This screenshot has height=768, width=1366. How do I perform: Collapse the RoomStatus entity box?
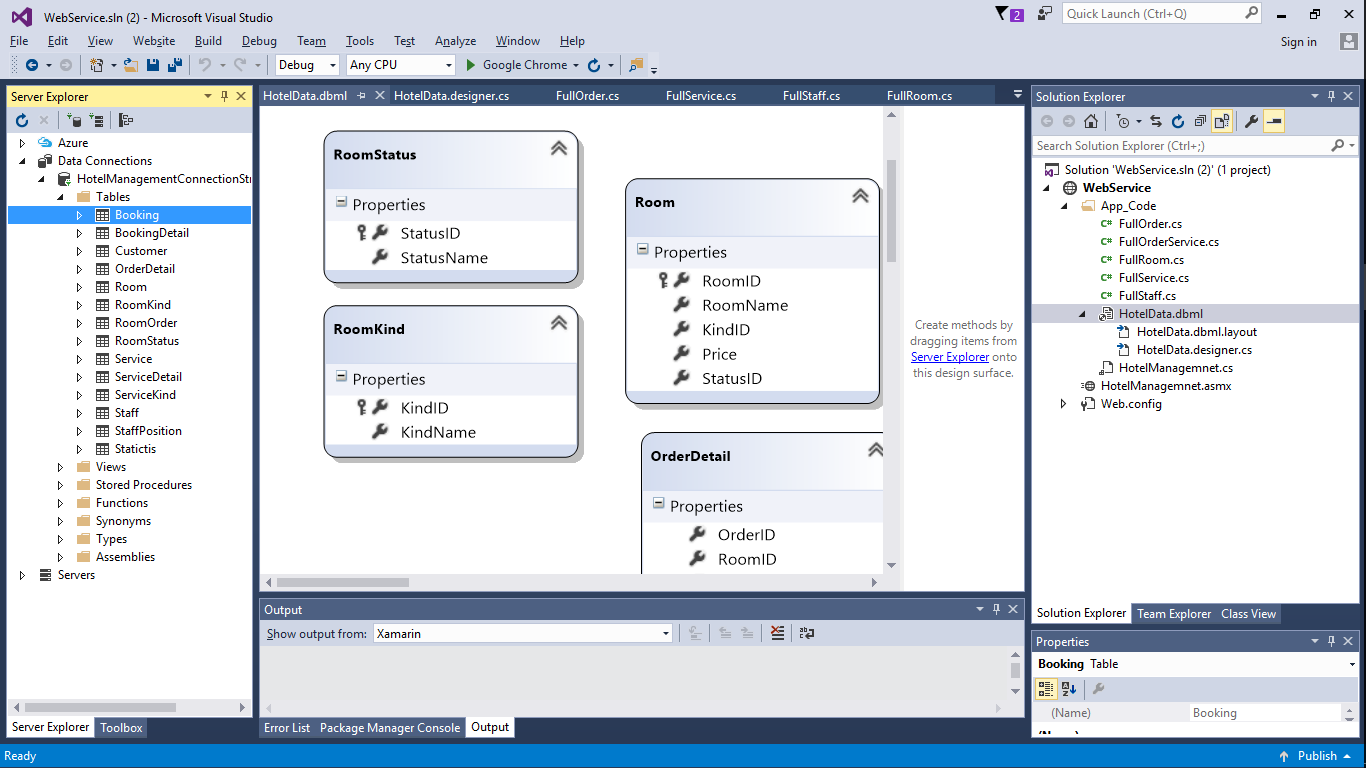tap(559, 148)
